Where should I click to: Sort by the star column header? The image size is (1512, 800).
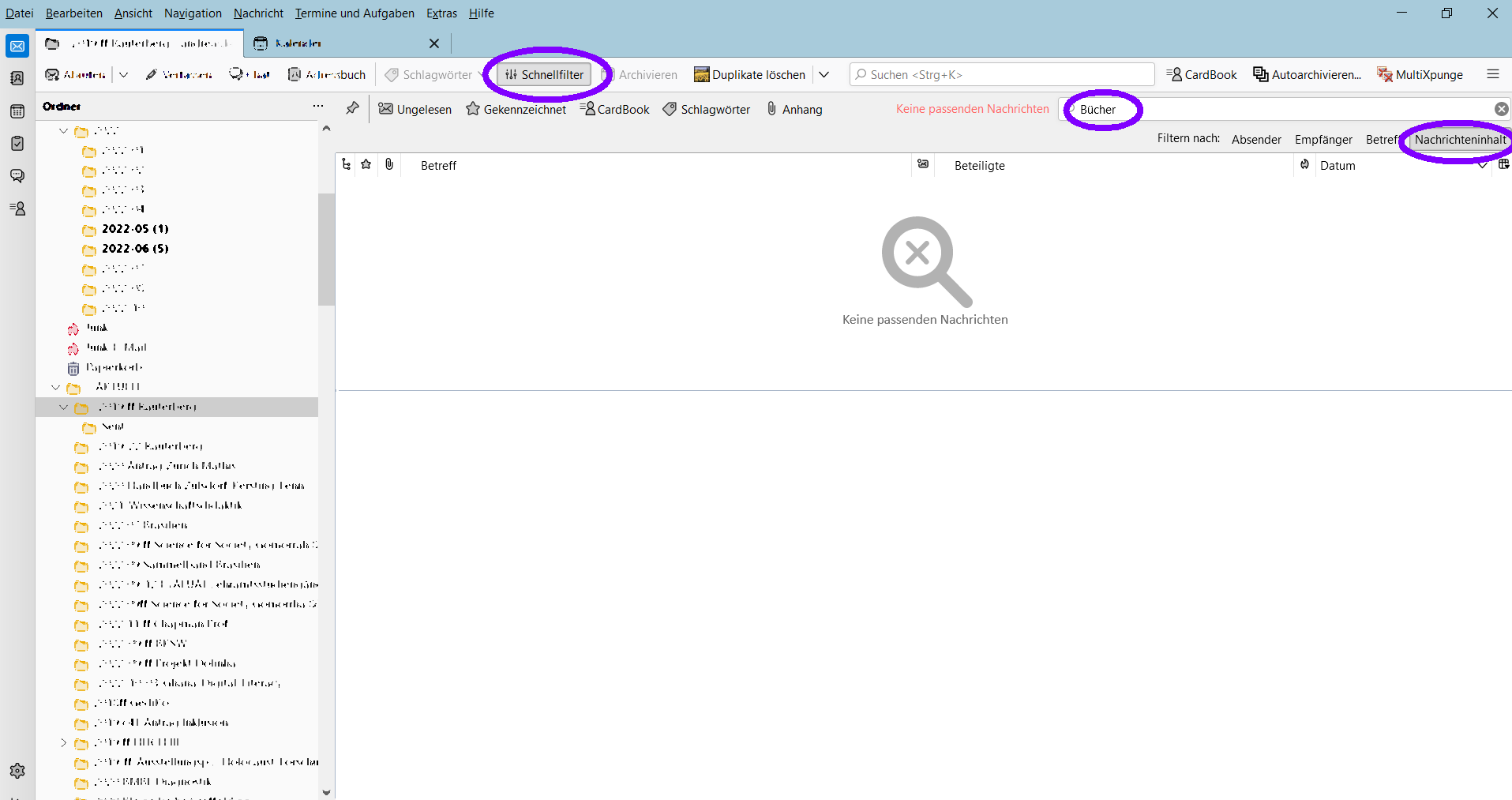pyautogui.click(x=366, y=164)
